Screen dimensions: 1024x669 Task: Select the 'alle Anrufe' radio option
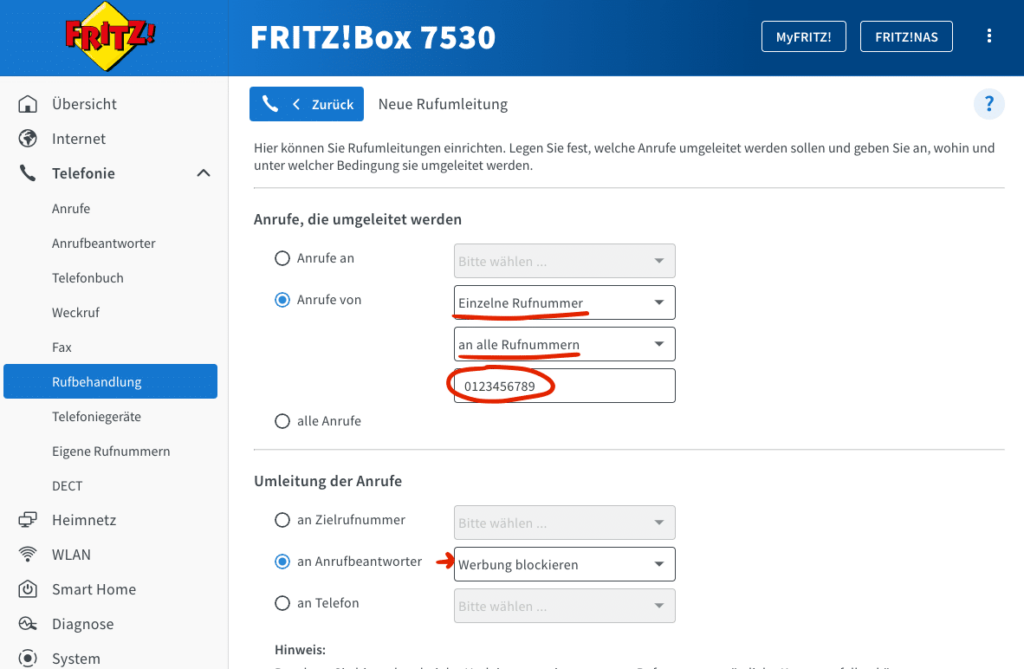[x=282, y=422]
